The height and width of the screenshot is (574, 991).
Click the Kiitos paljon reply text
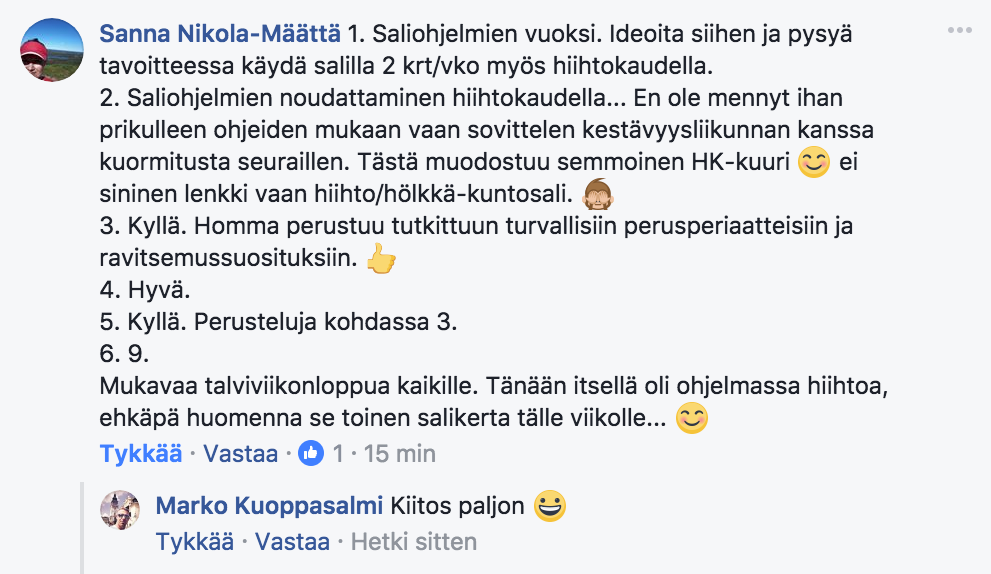458,506
